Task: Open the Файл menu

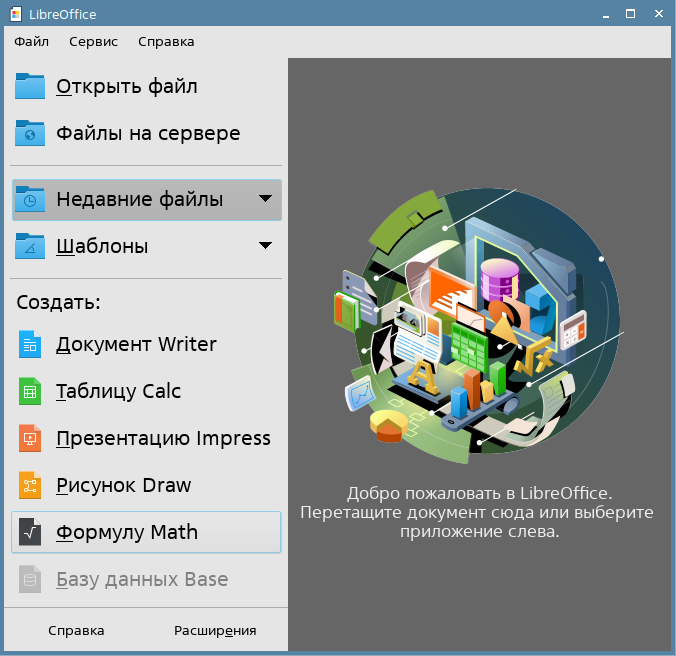Action: (32, 42)
